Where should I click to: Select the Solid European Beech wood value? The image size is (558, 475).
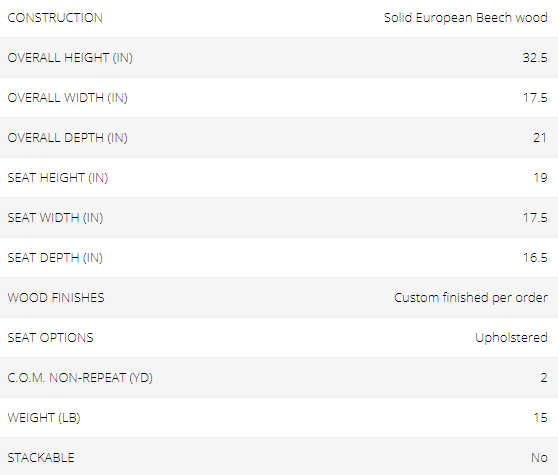[x=465, y=18]
